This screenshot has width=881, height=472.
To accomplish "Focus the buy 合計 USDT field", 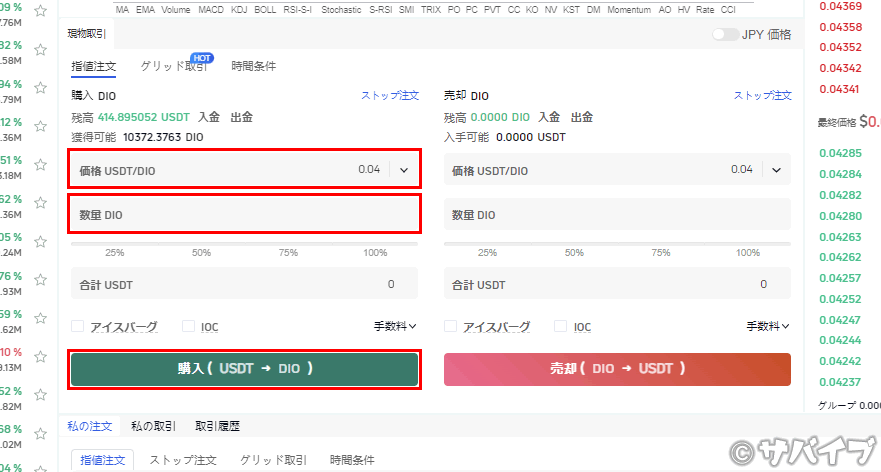I will (244, 284).
